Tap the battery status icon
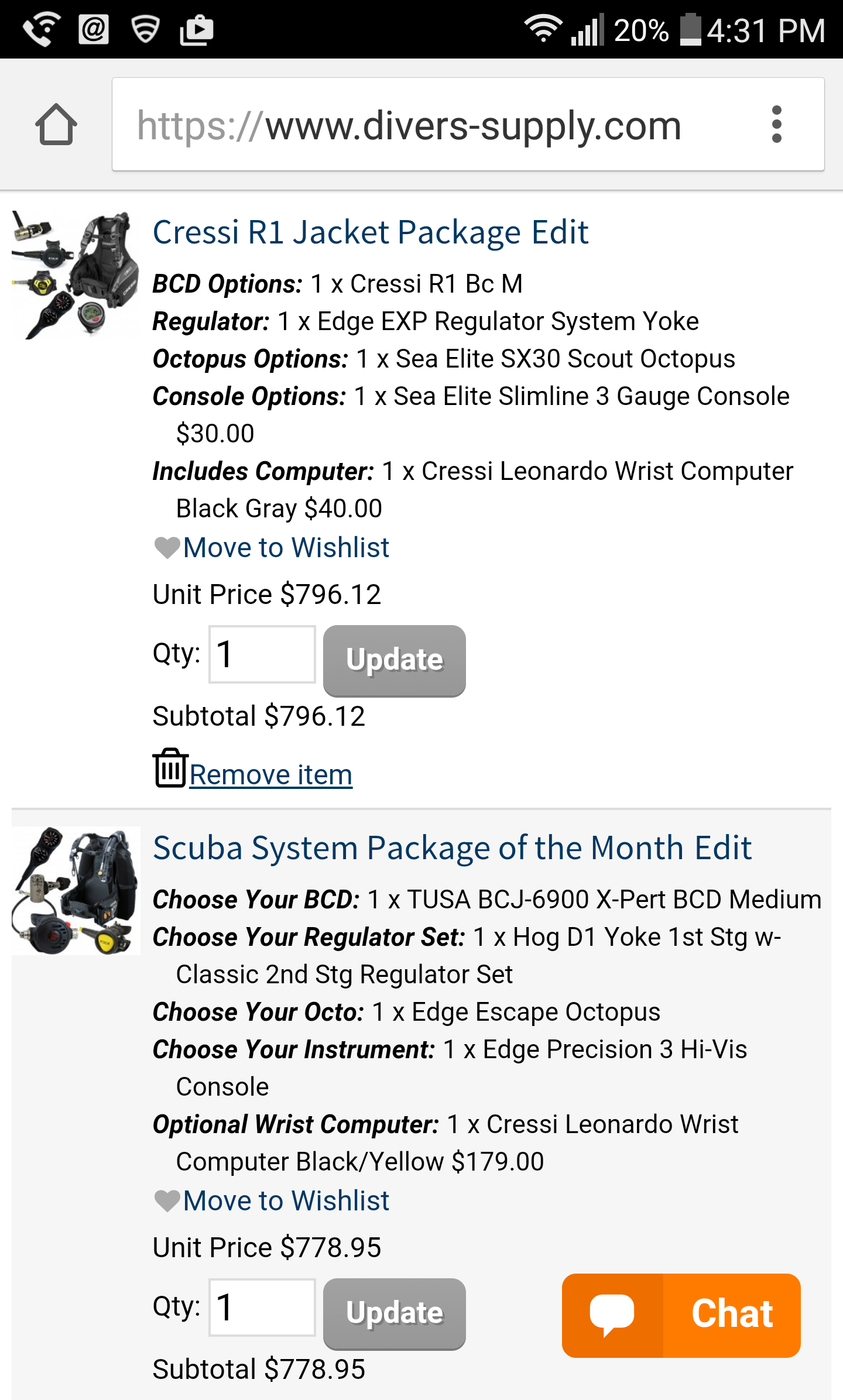843x1400 pixels. coord(690,29)
